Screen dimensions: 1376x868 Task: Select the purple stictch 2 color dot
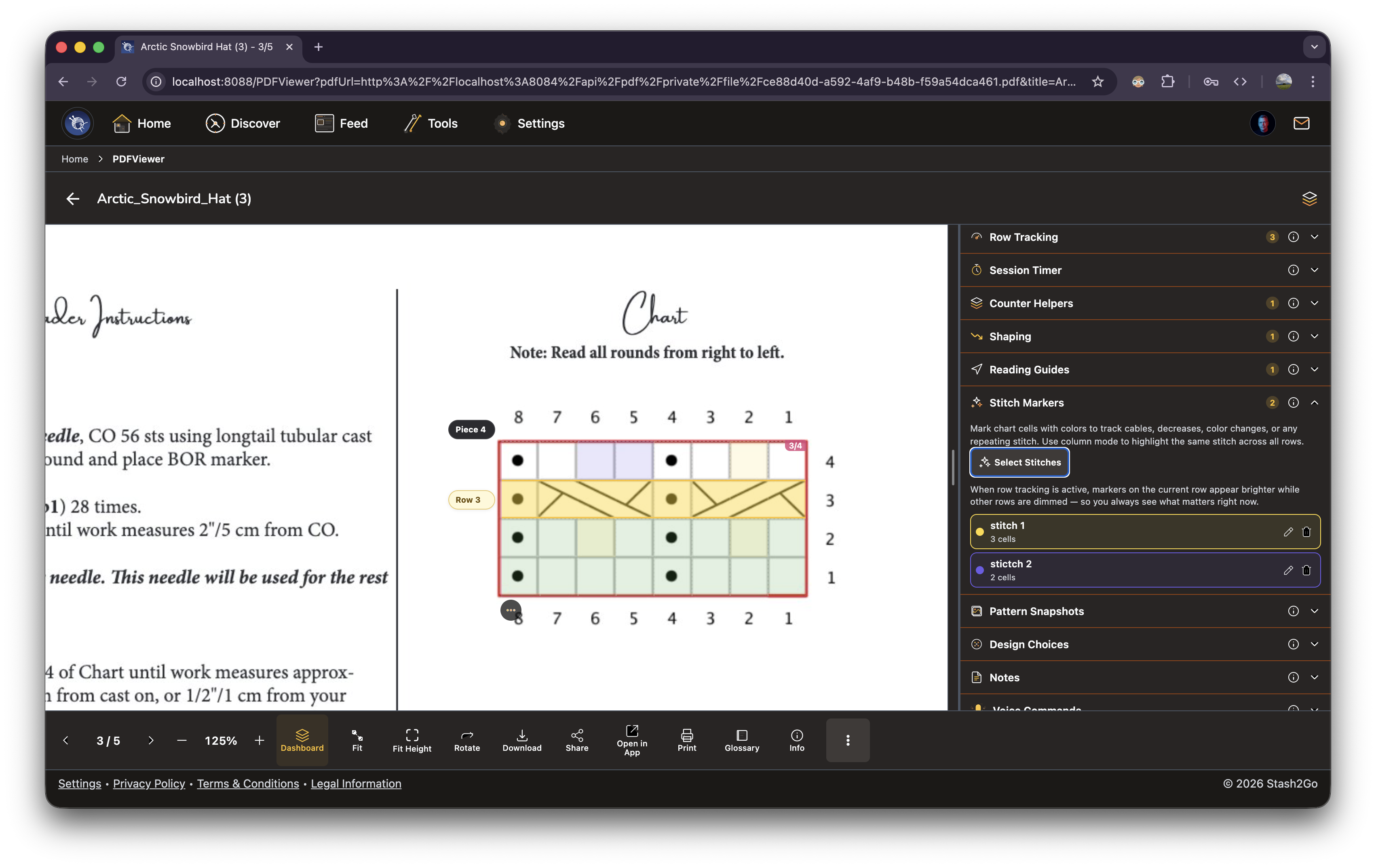click(979, 570)
